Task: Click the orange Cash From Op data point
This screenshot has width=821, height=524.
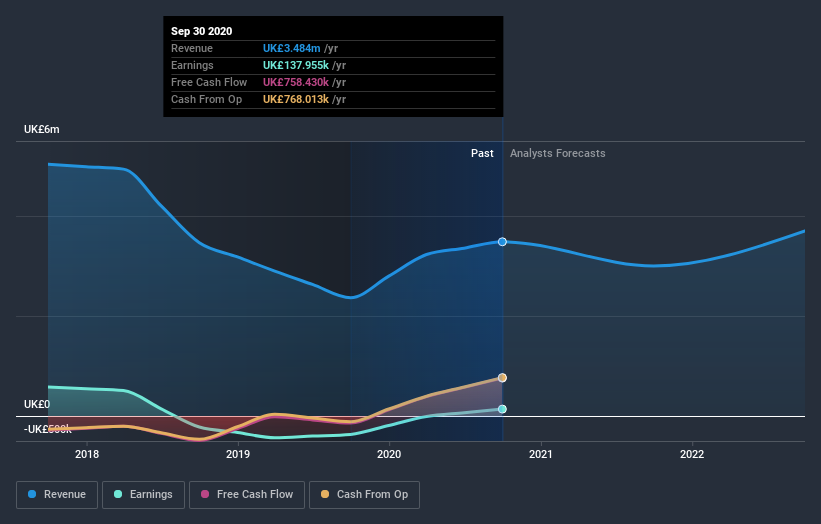Action: 502,378
